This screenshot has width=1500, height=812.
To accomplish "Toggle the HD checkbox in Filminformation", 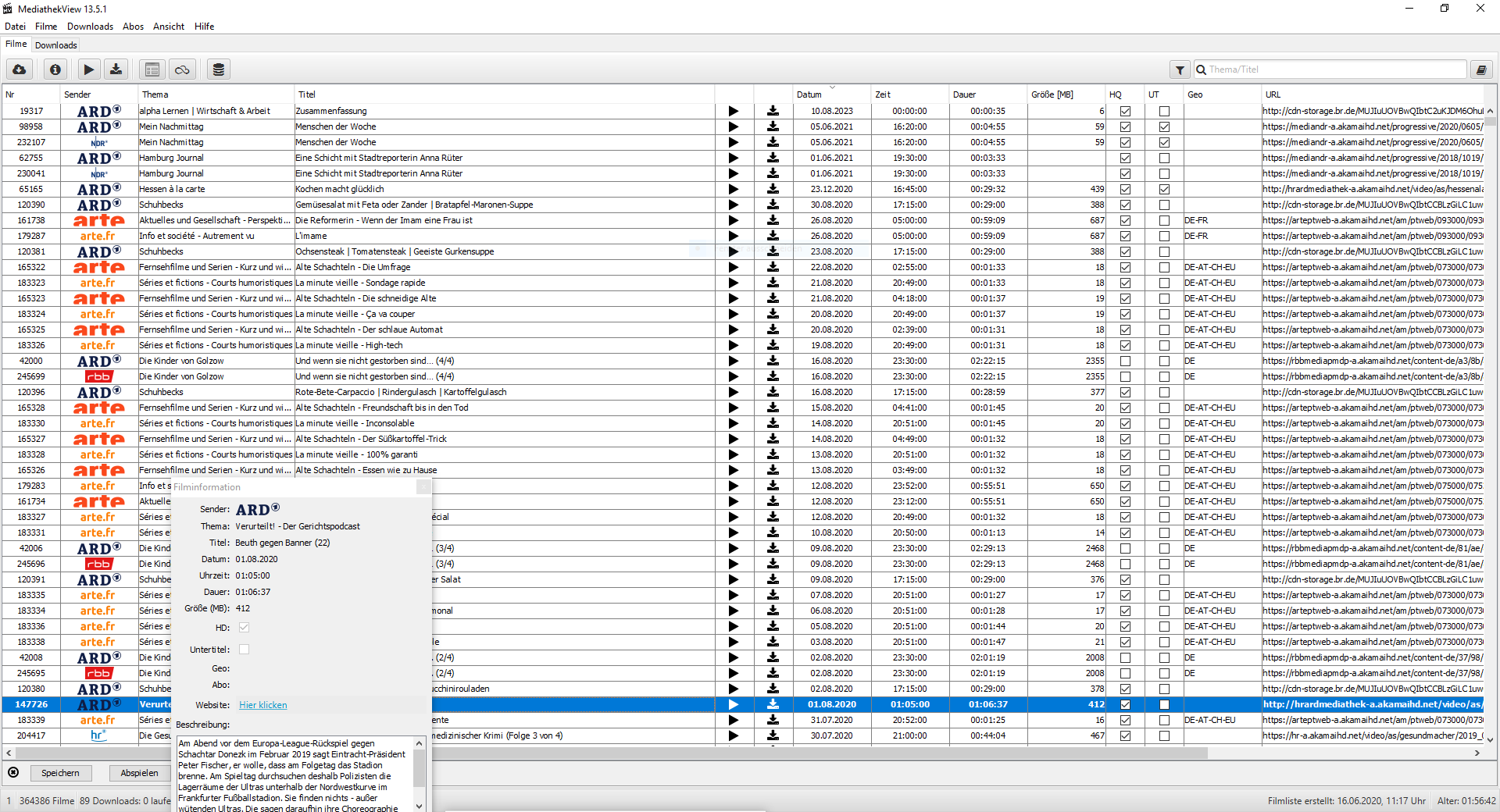I will coord(244,627).
